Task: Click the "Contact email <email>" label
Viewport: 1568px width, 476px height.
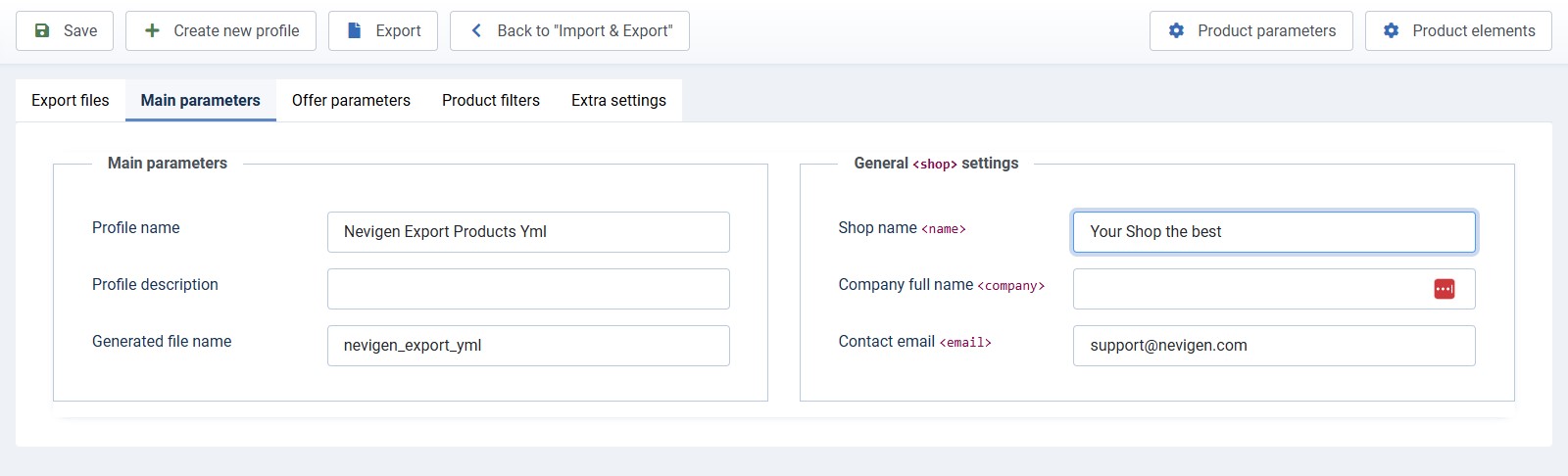Action: pyautogui.click(x=915, y=342)
